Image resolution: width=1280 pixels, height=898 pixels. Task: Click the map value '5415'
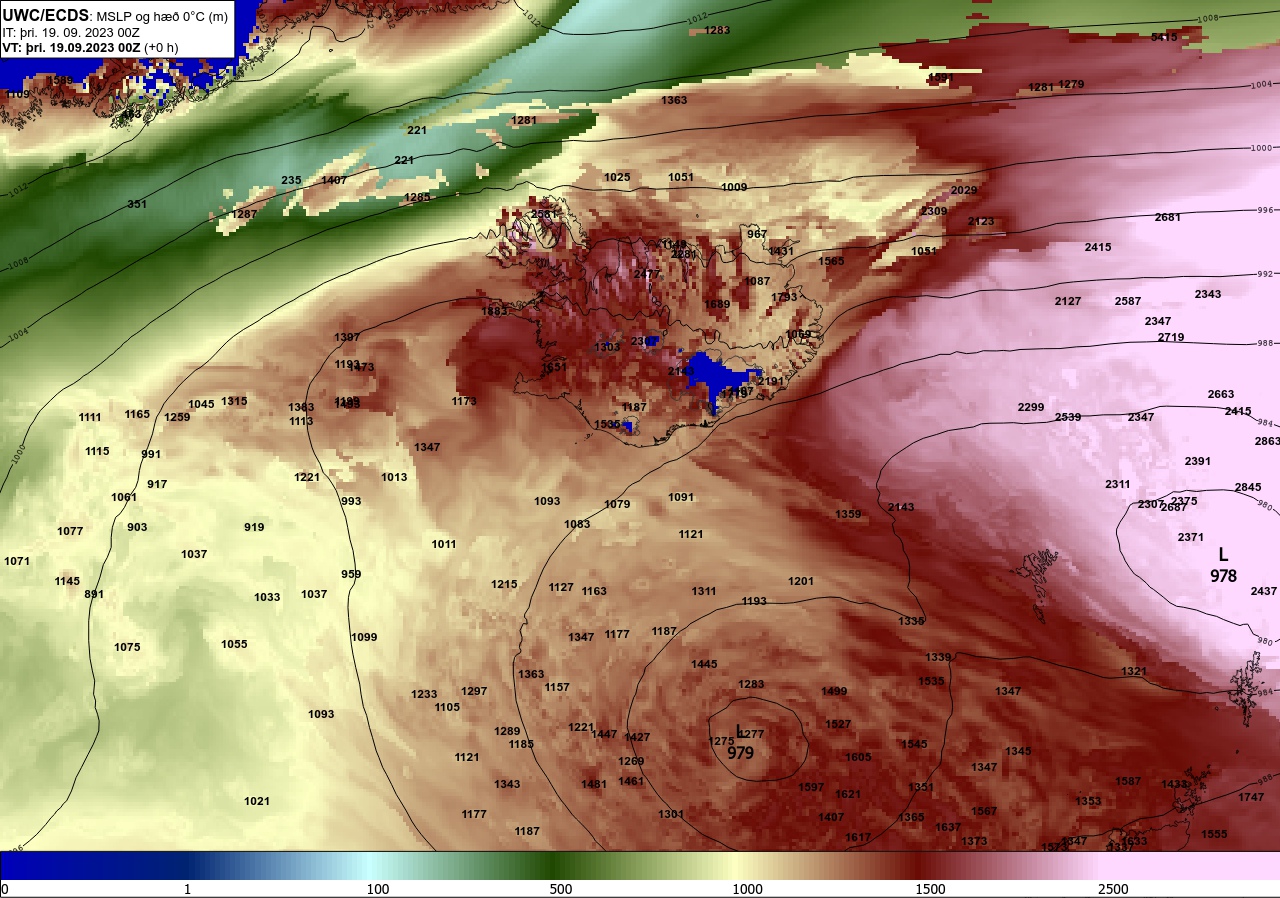click(x=1164, y=37)
